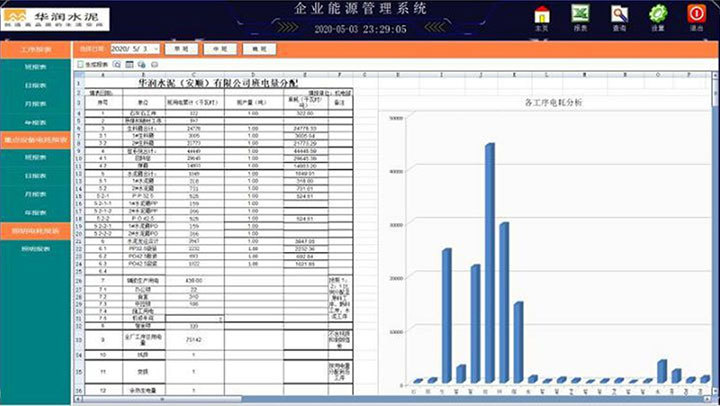Viewport: 720px width, 406px height.
Task: Click the last report toolbar icon
Action: tap(155, 64)
